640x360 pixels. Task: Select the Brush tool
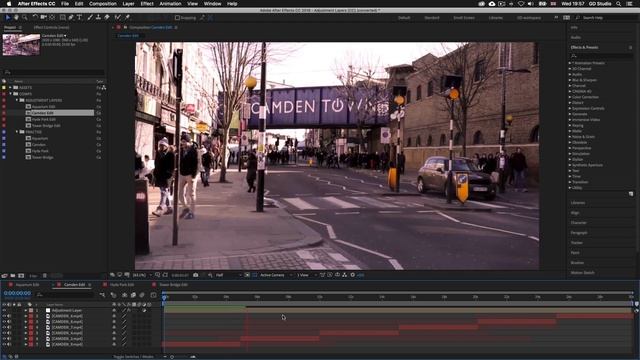pyautogui.click(x=90, y=18)
